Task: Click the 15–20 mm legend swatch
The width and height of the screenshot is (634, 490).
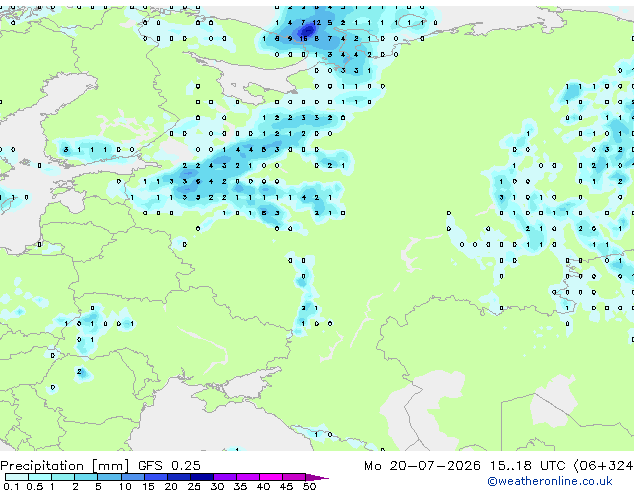Action: click(156, 477)
